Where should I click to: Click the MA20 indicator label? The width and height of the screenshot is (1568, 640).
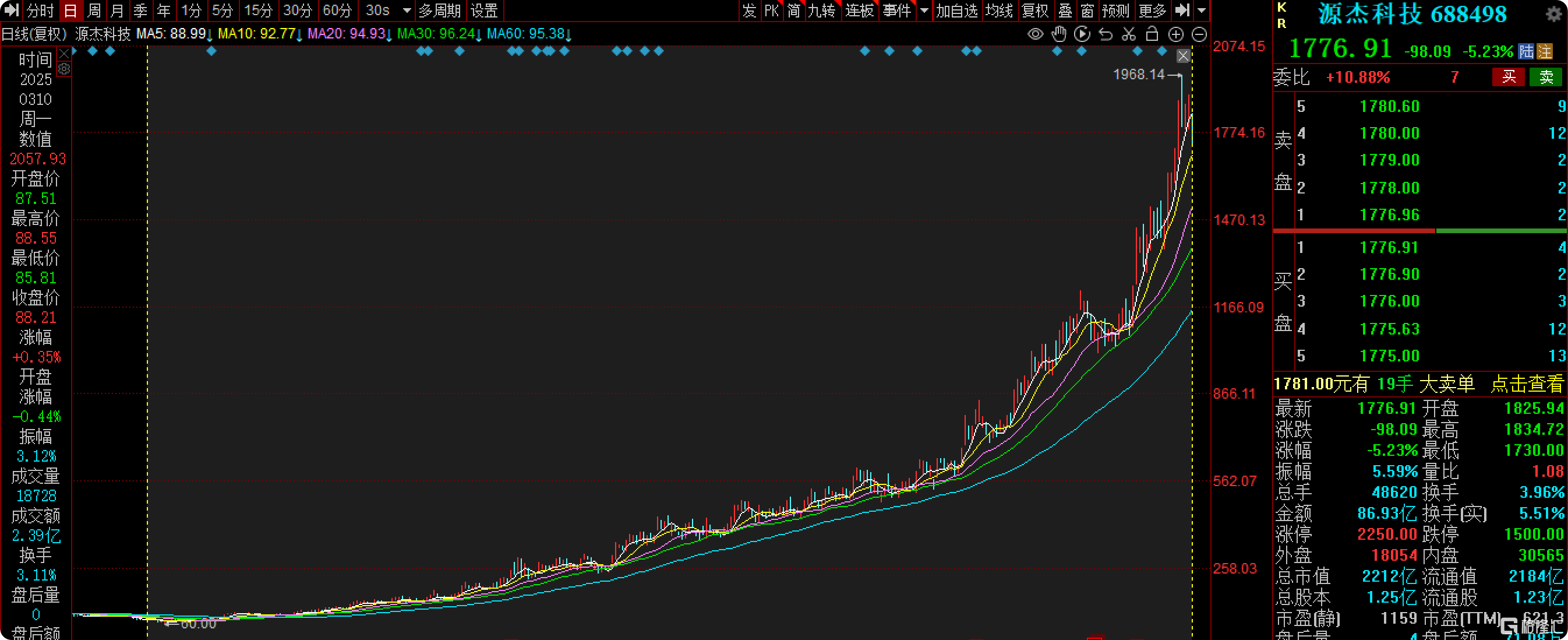coord(349,34)
